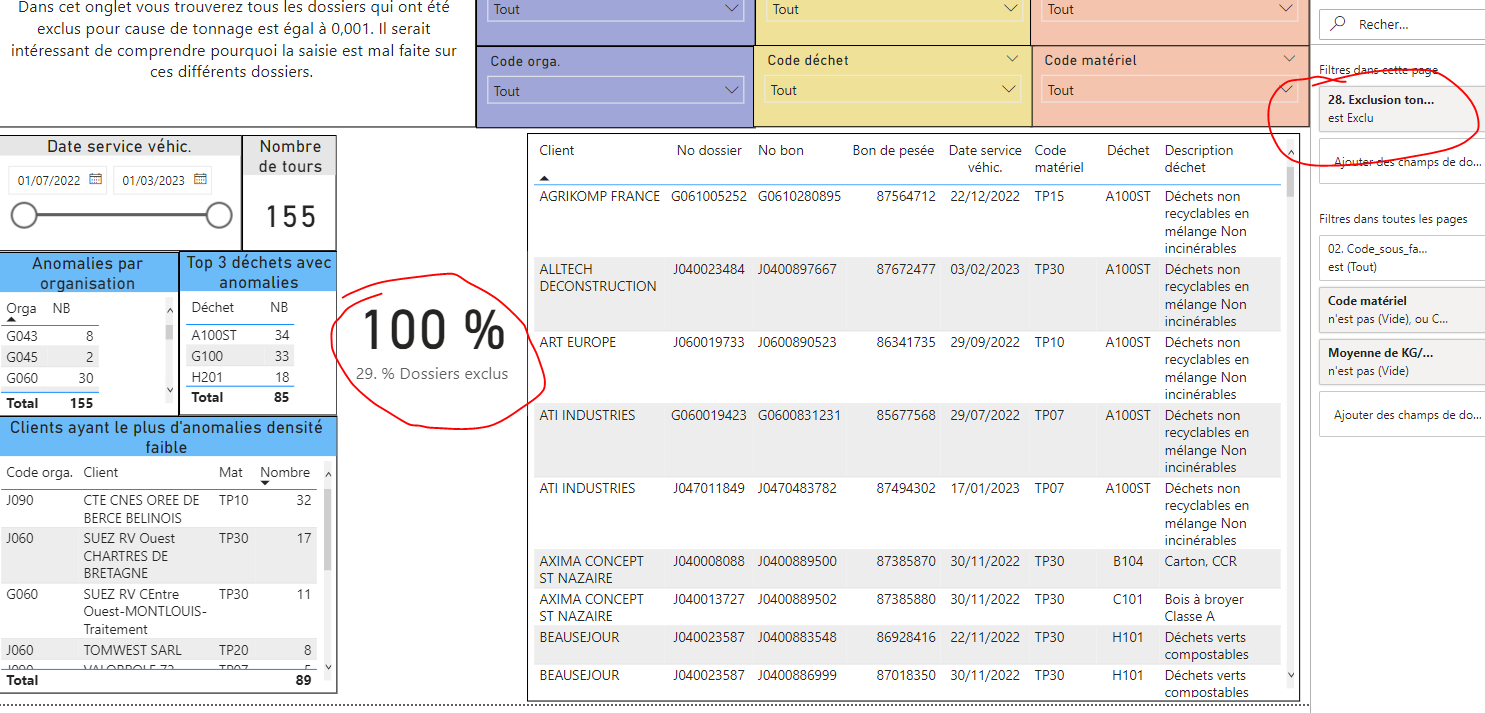Click 'Description déchet' column header
This screenshot has width=1485, height=713.
coord(1199,159)
